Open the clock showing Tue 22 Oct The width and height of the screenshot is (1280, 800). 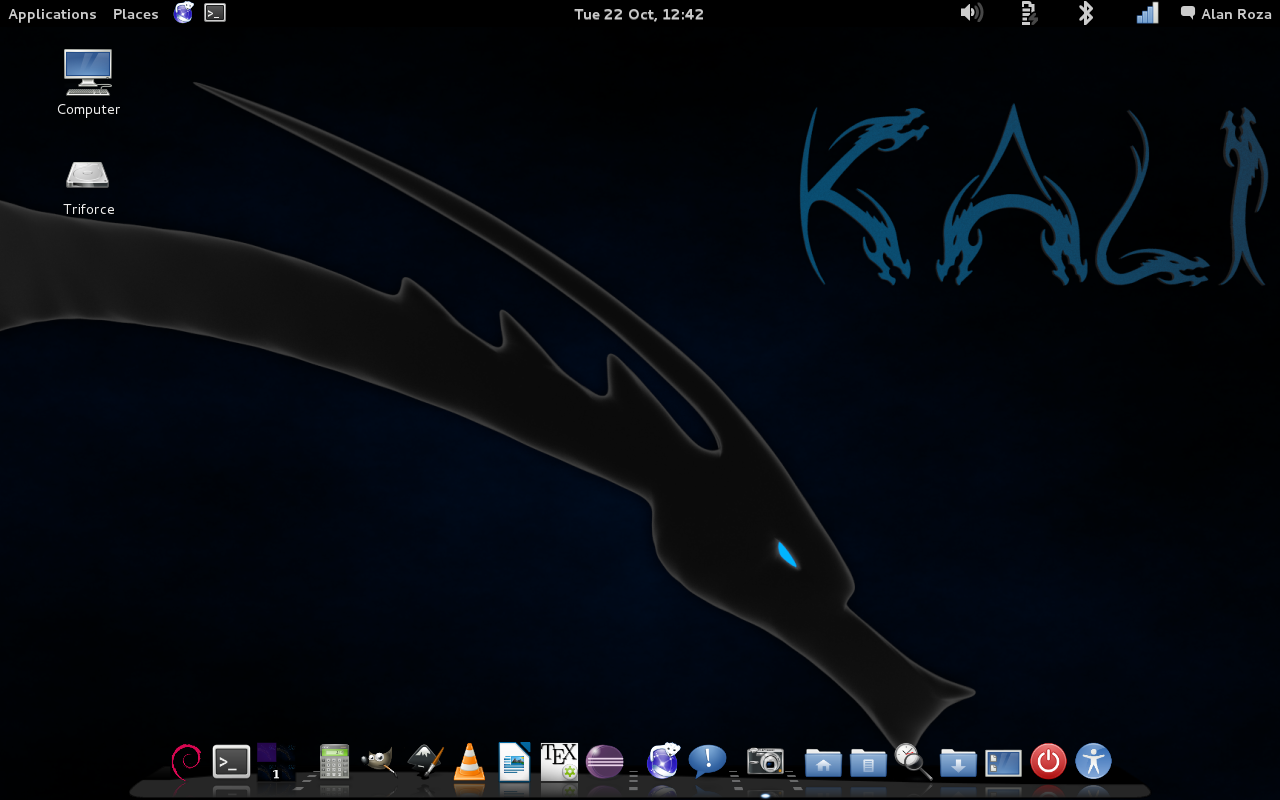point(639,14)
